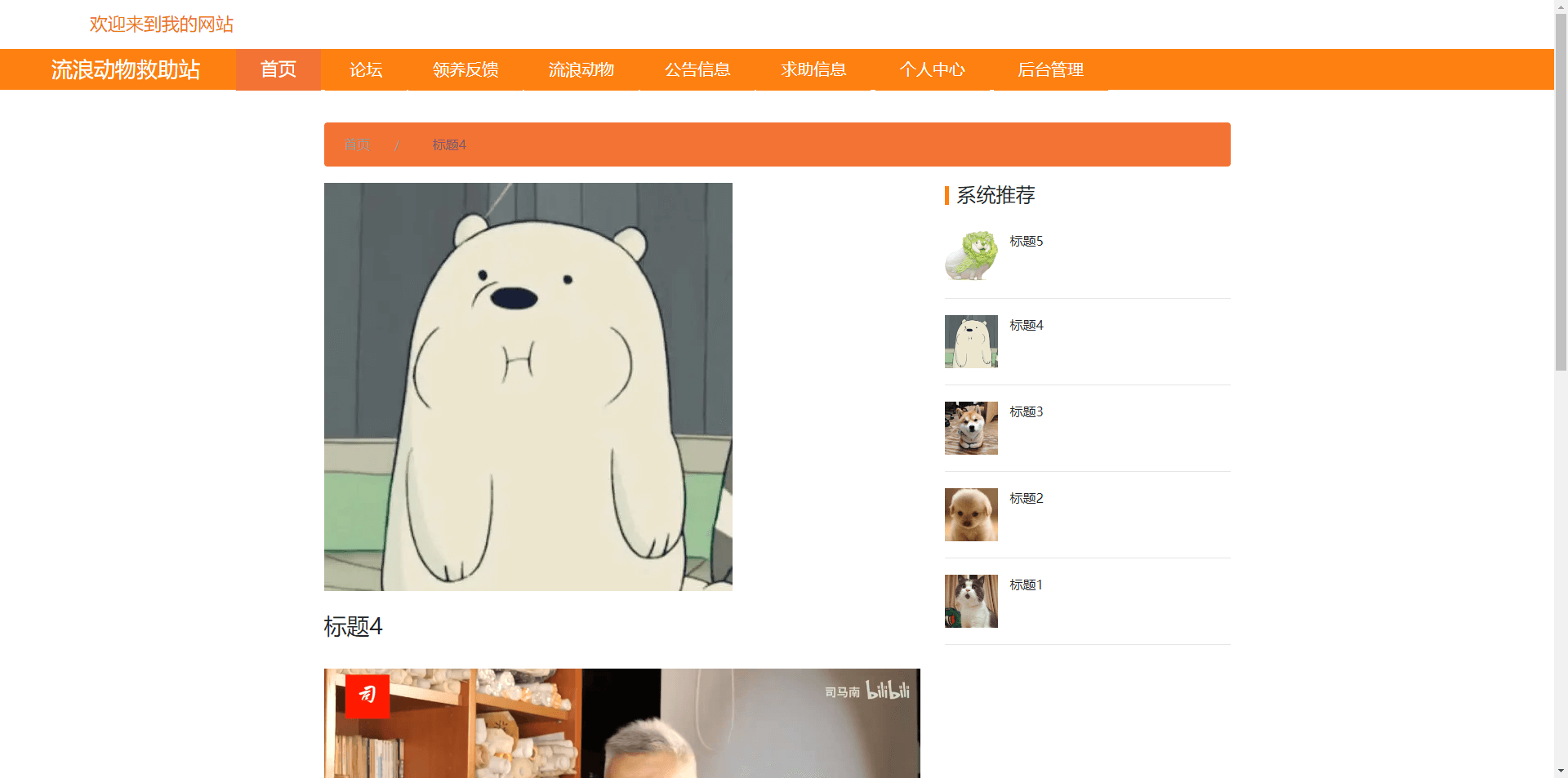Click the page vertical scrollbar thumb
The height and width of the screenshot is (778, 1568).
[1561, 192]
